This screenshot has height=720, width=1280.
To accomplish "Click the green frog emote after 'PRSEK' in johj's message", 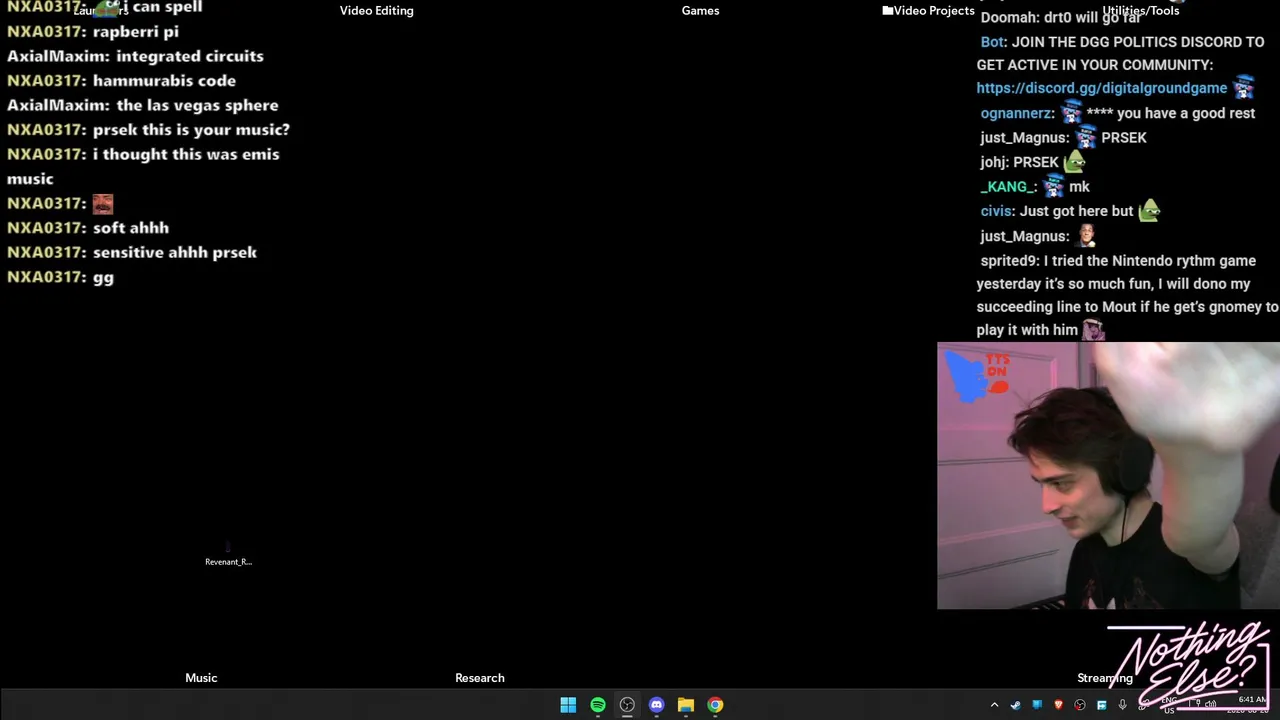I will [x=1074, y=161].
